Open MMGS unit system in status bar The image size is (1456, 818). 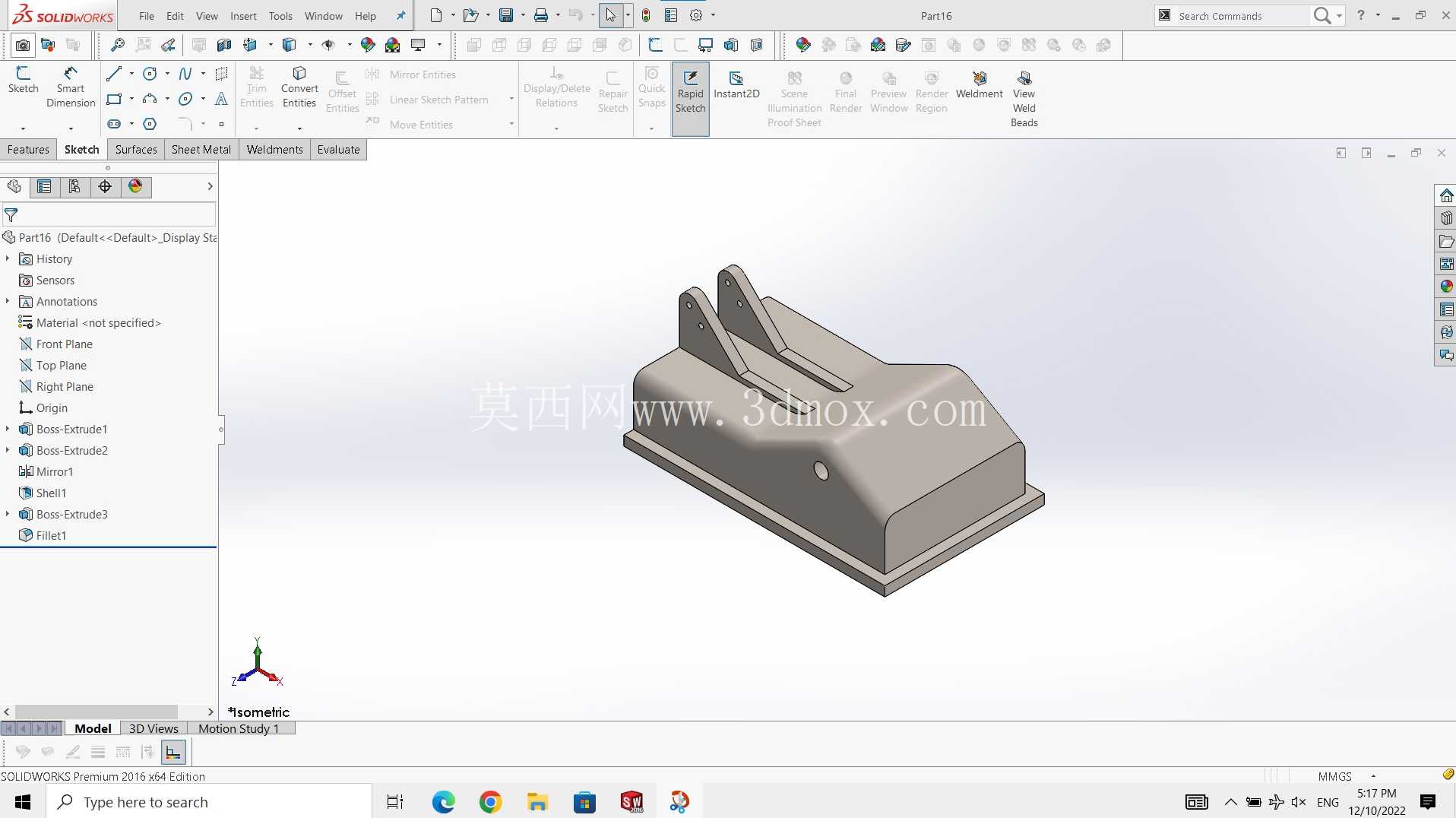point(1335,776)
